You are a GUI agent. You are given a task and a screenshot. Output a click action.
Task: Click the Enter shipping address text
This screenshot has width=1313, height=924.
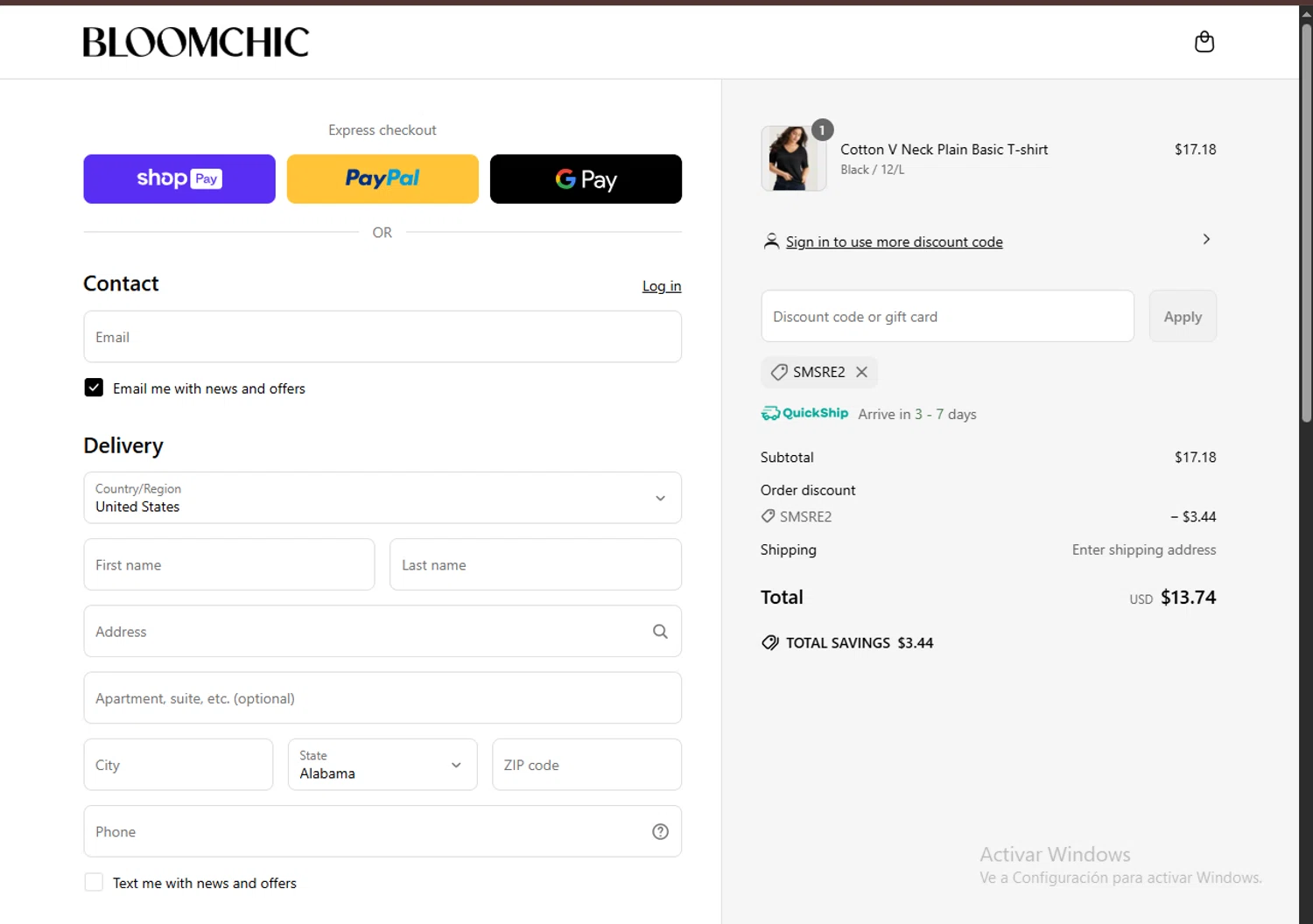[1144, 549]
